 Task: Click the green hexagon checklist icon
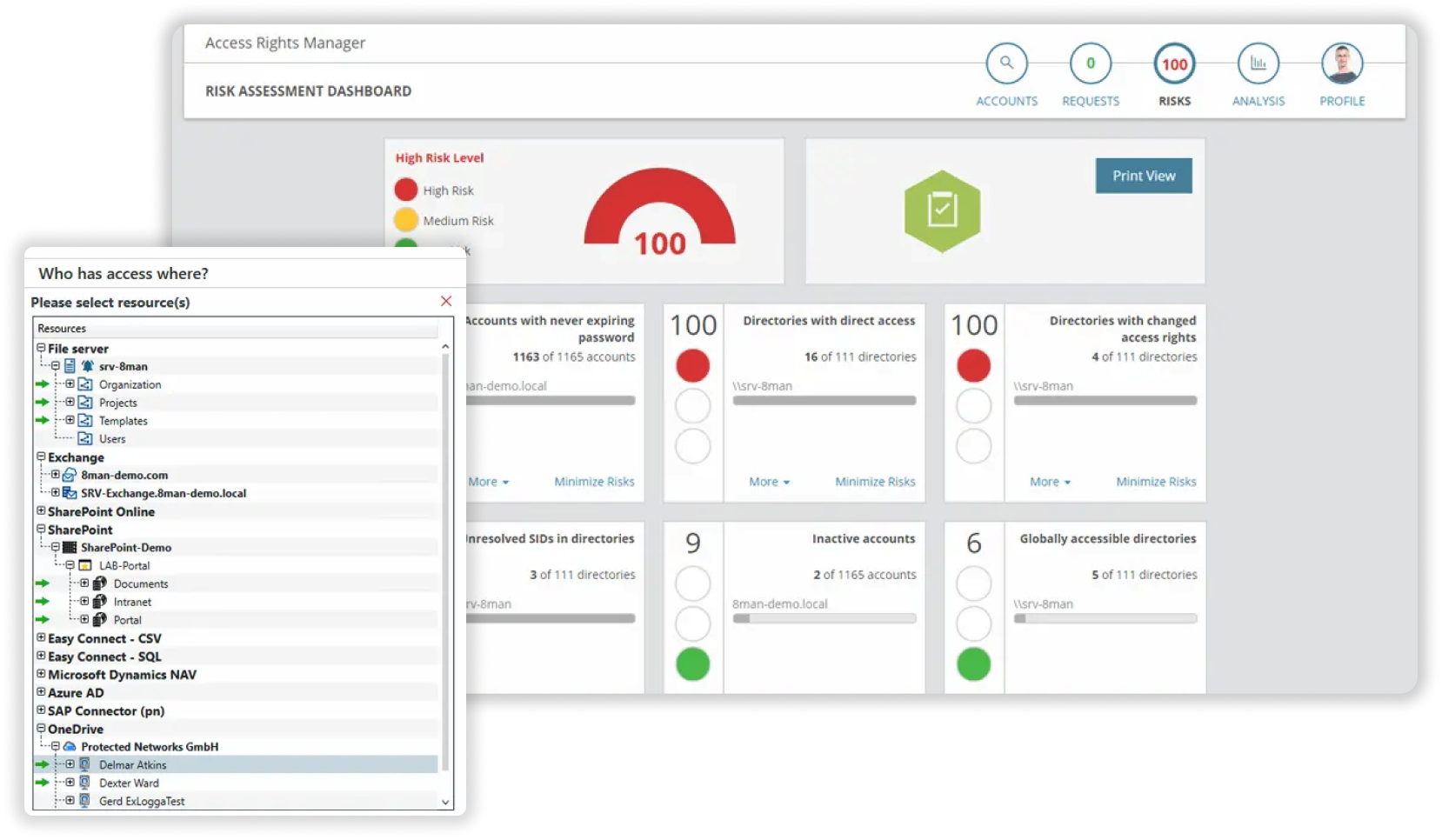(x=942, y=210)
